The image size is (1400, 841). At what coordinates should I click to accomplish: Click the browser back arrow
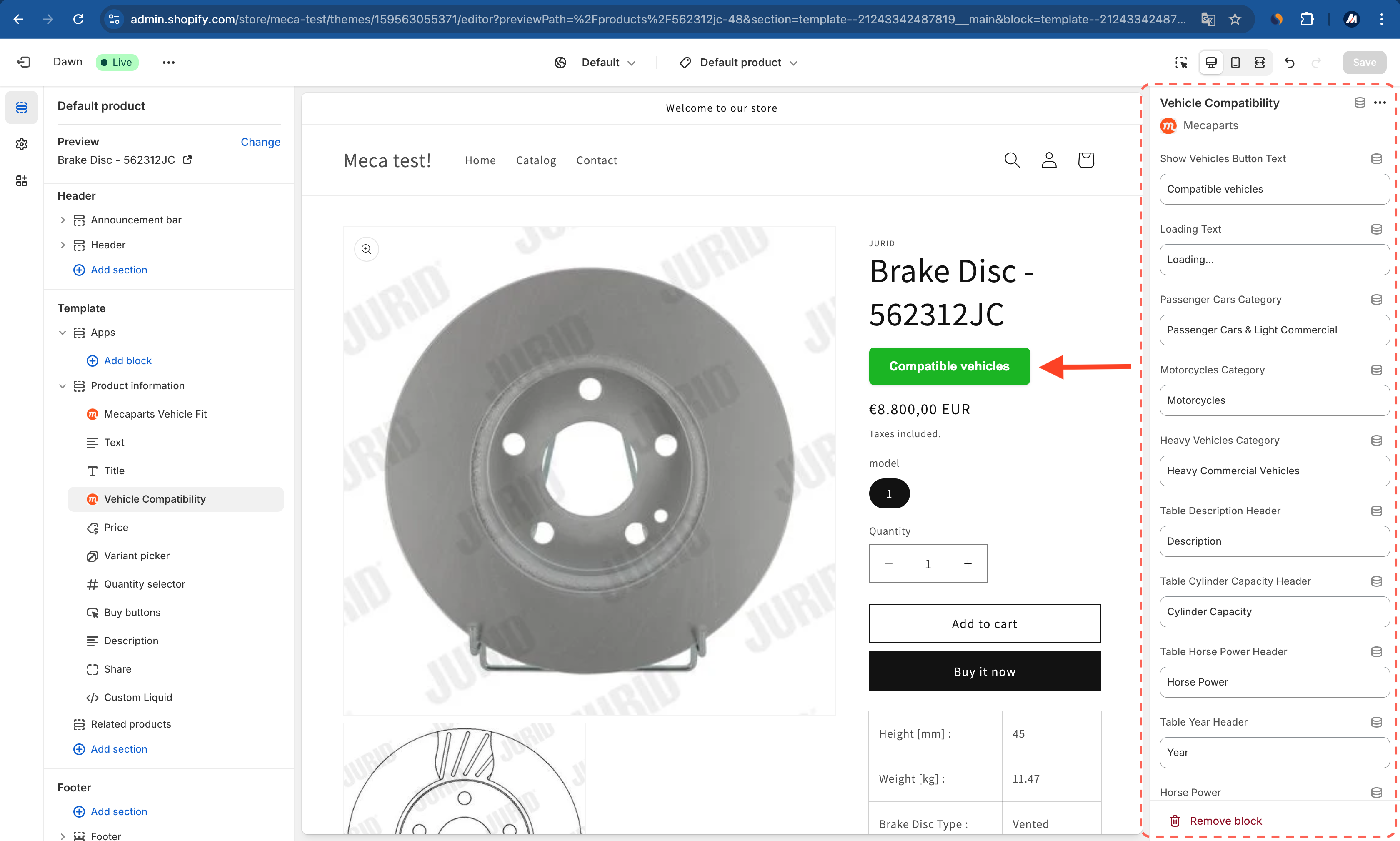coord(18,19)
